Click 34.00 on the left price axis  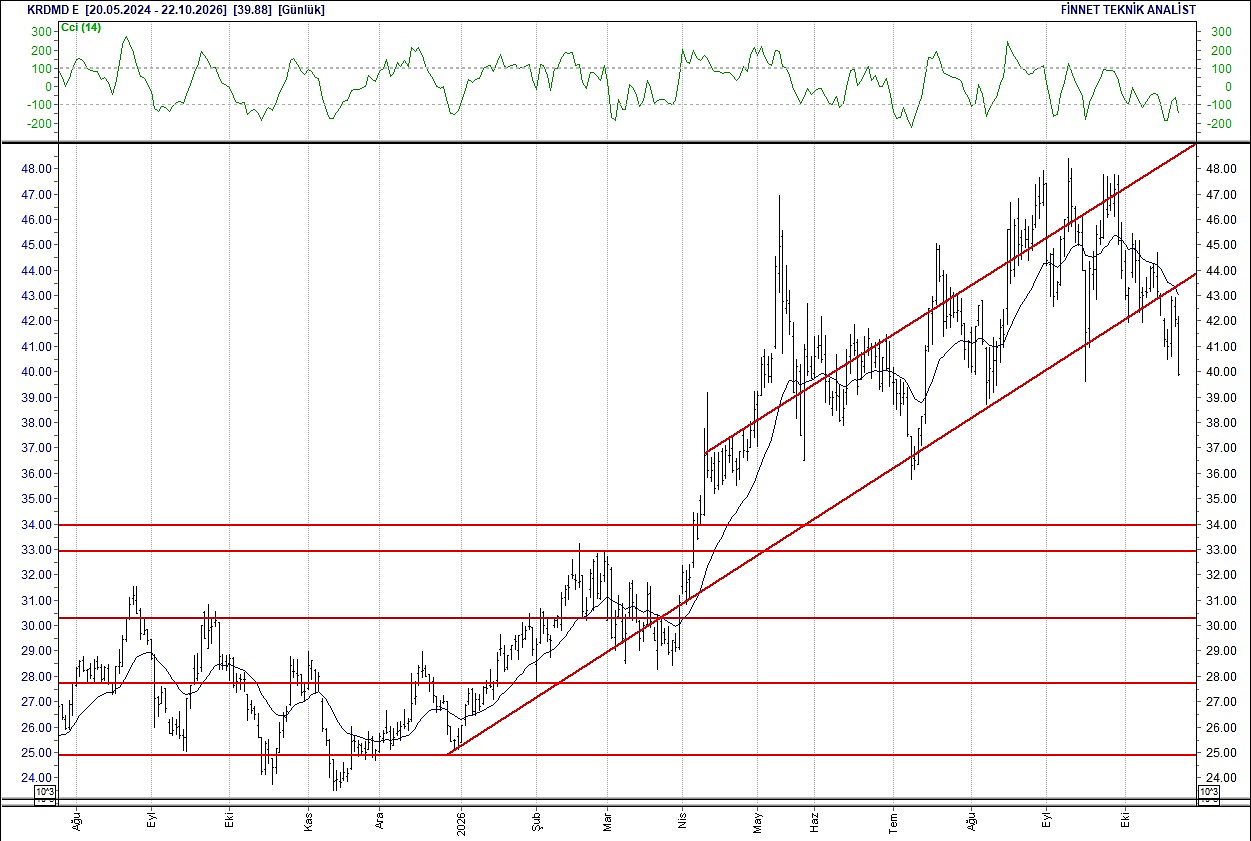tap(36, 524)
